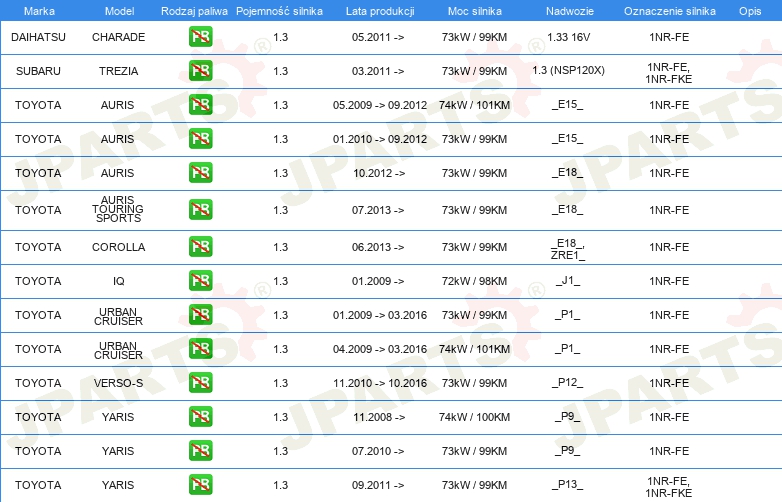This screenshot has width=782, height=502.
Task: Click body code '_J1_'
Action: (568, 281)
